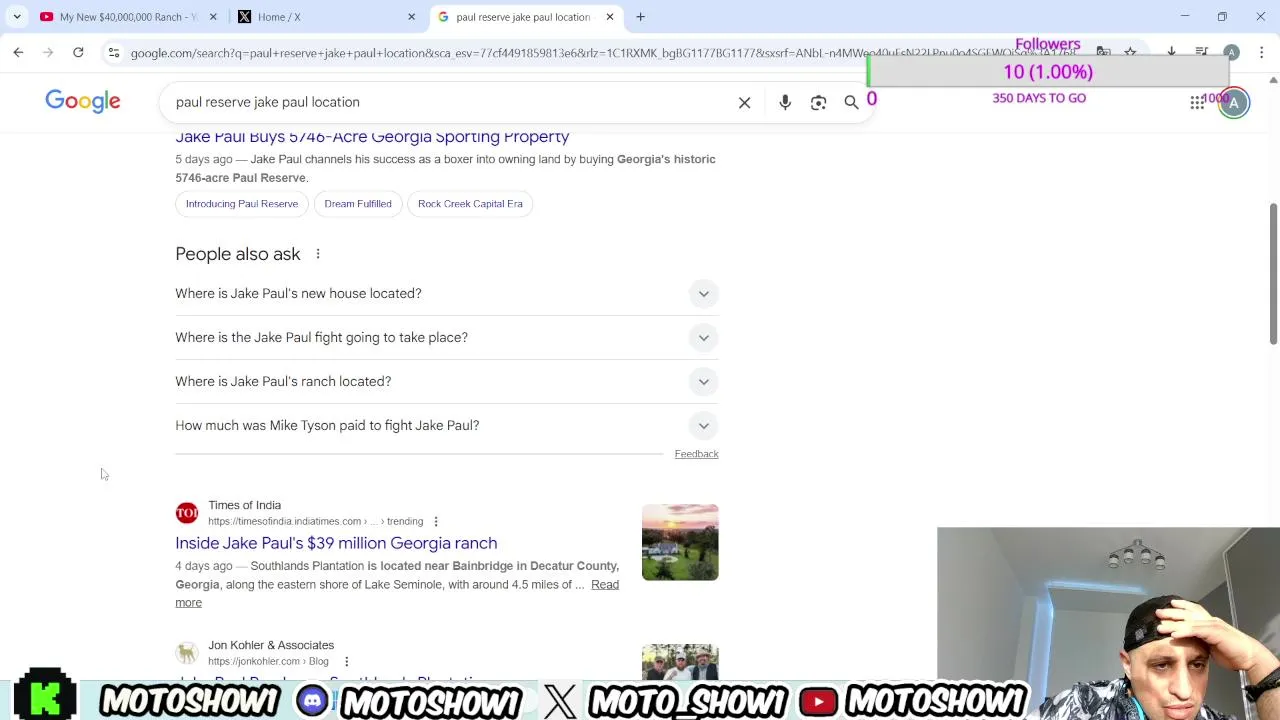Click the page vertical scrollbar
Screen dimensions: 1280x720
point(1273,275)
